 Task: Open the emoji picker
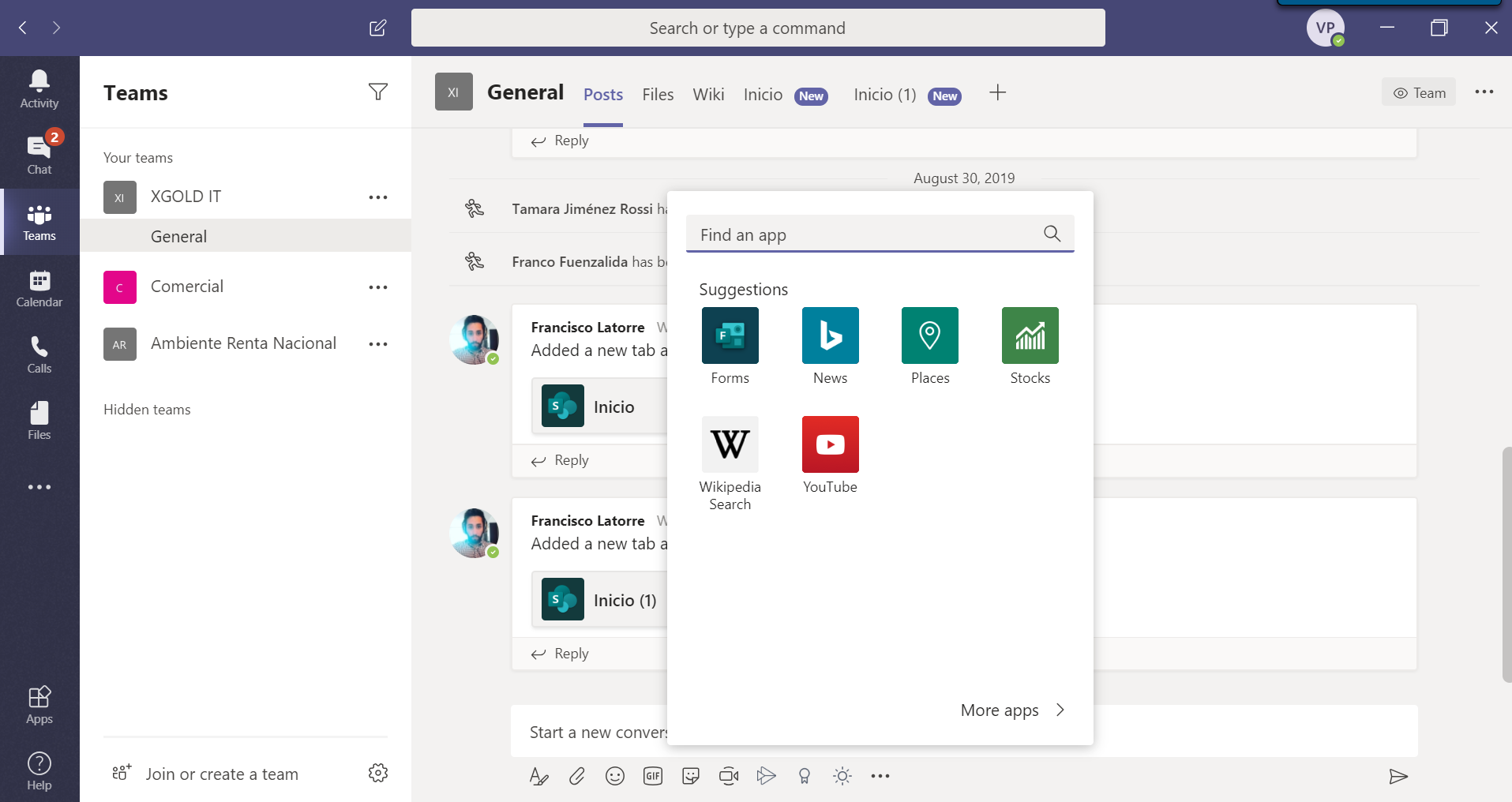pos(615,776)
